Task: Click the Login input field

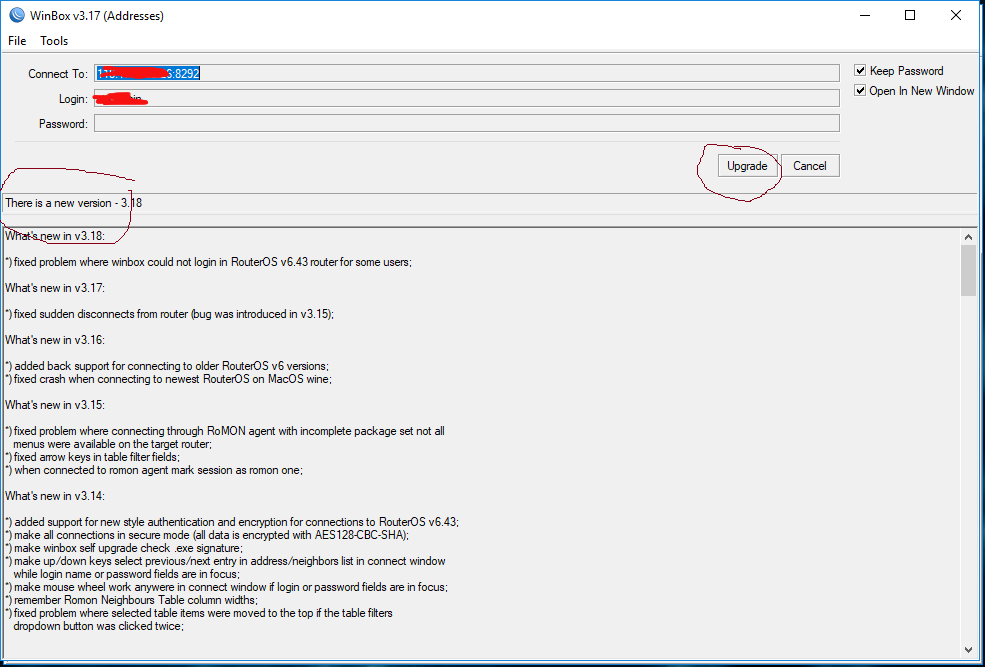Action: 467,99
